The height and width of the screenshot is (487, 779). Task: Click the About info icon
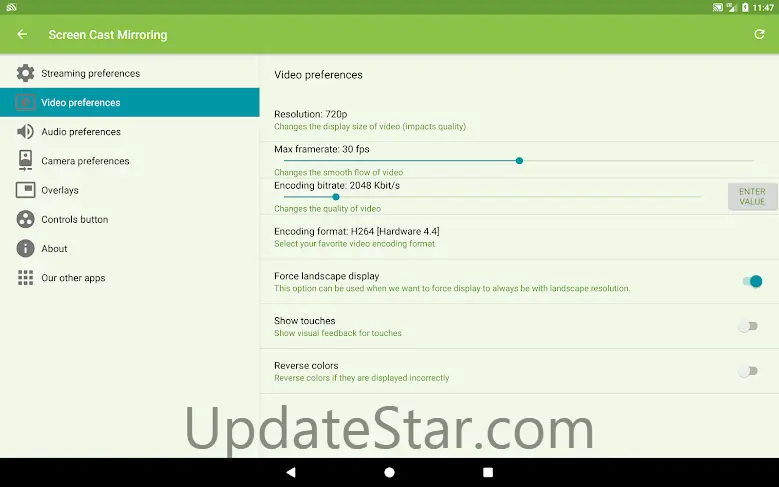point(25,248)
